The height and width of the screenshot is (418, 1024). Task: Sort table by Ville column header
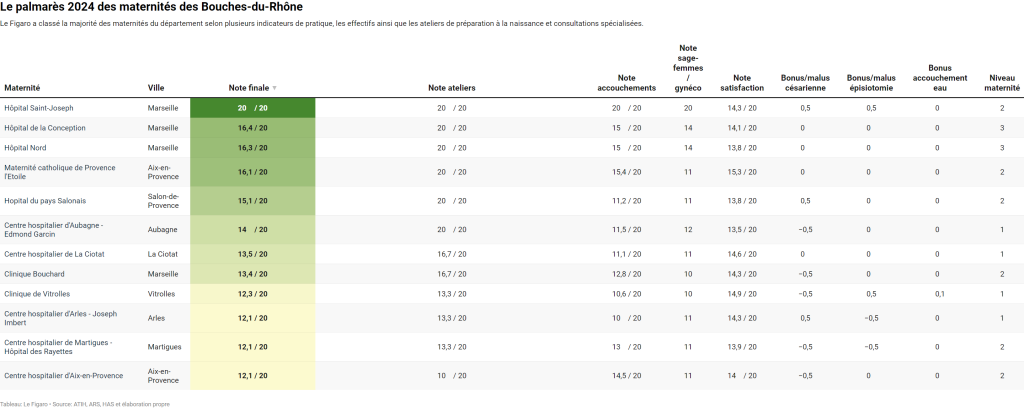click(156, 88)
